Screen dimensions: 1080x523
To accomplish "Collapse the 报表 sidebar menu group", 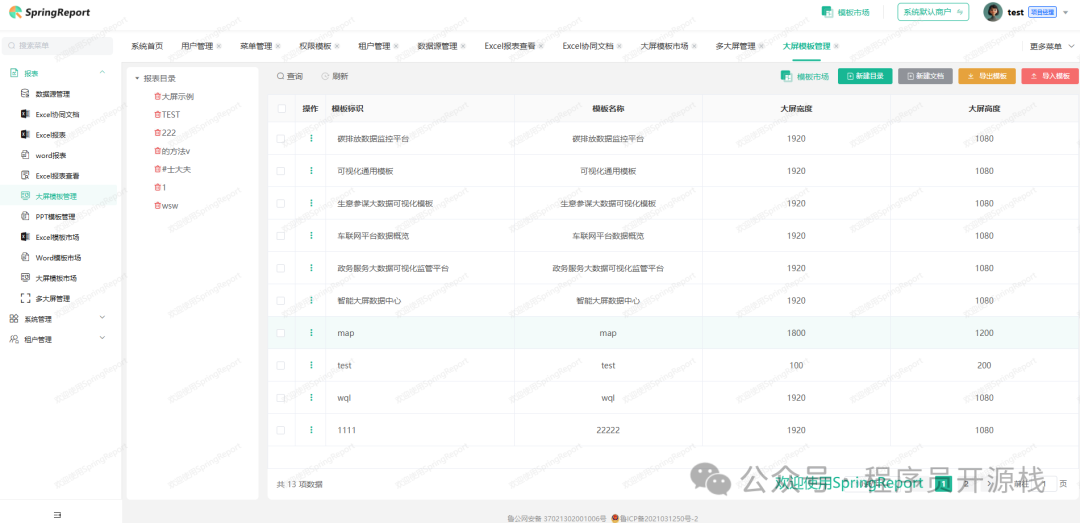I will click(103, 72).
